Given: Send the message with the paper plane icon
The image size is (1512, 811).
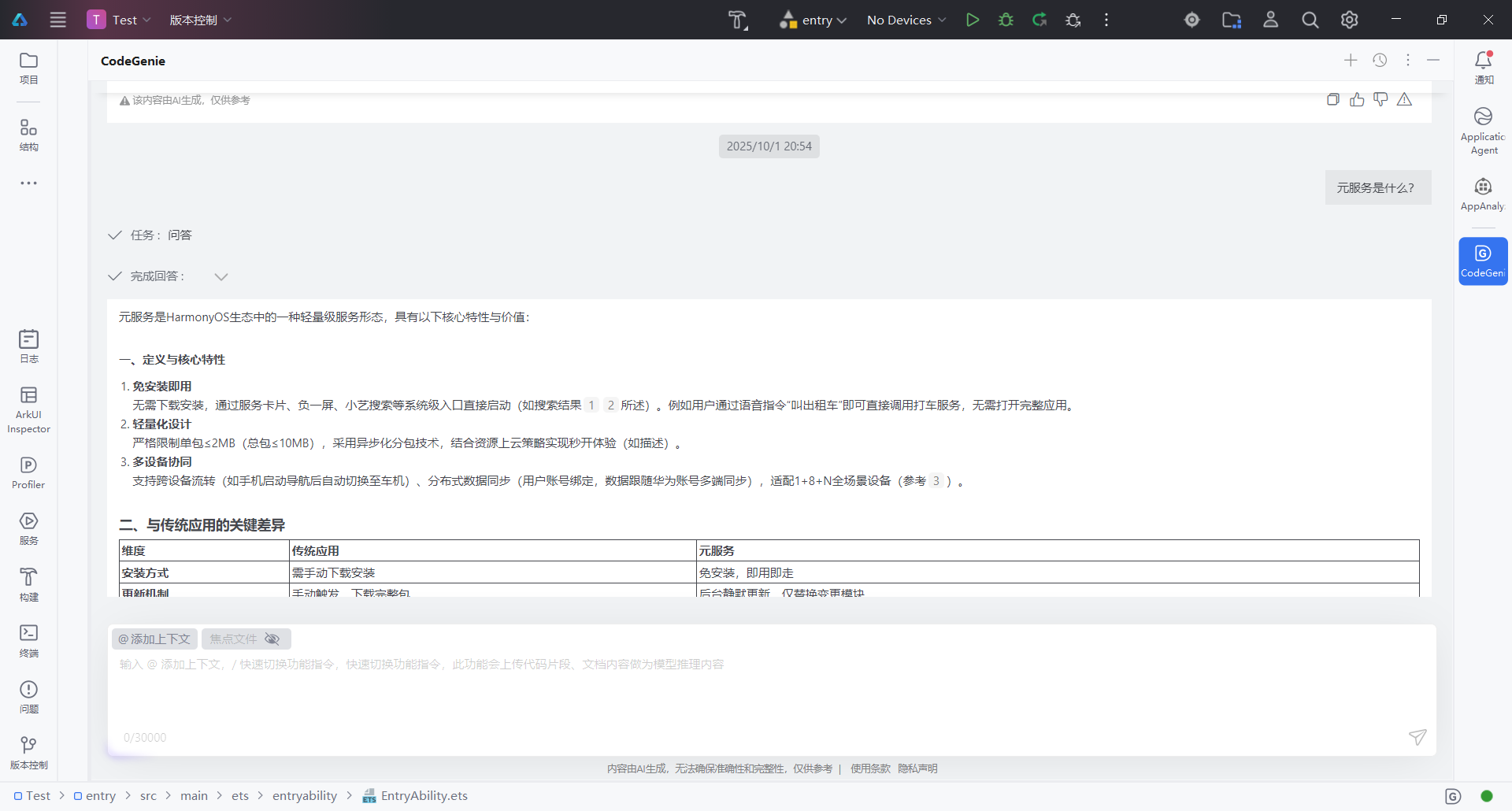Looking at the screenshot, I should click(x=1417, y=737).
